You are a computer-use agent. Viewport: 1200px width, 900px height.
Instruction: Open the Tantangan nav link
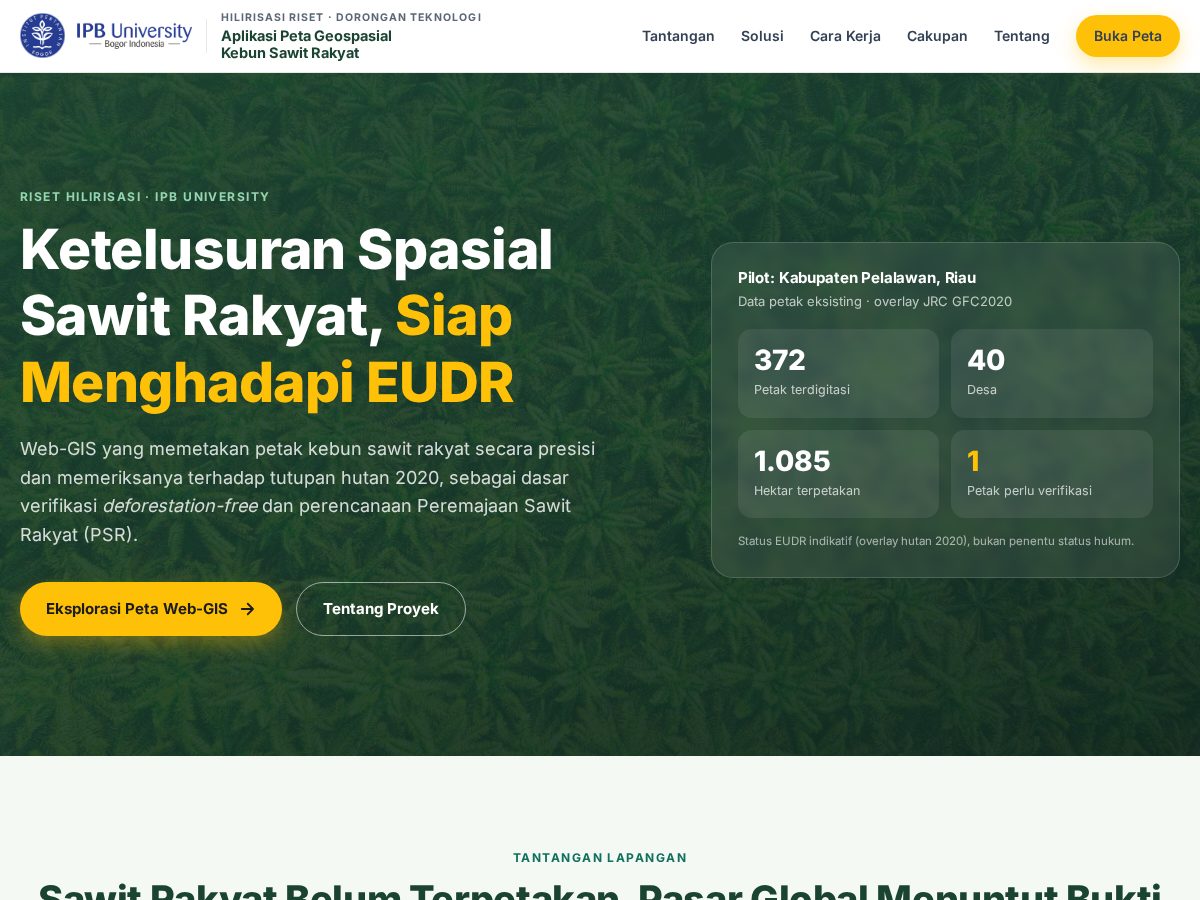[678, 36]
